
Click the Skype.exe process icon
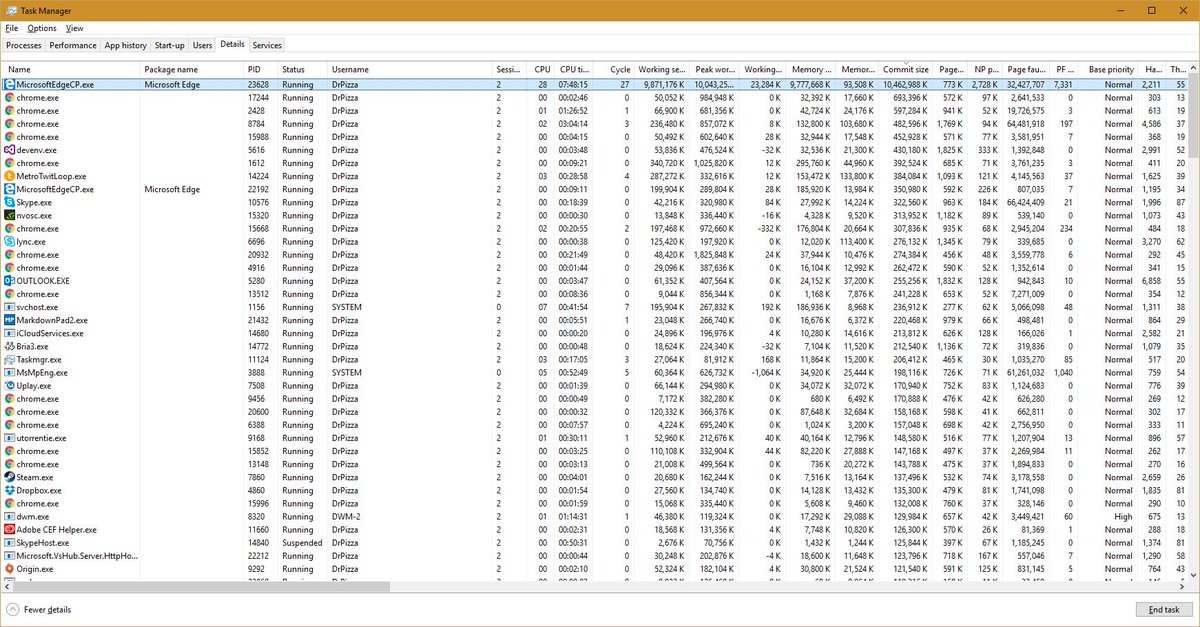(9, 202)
